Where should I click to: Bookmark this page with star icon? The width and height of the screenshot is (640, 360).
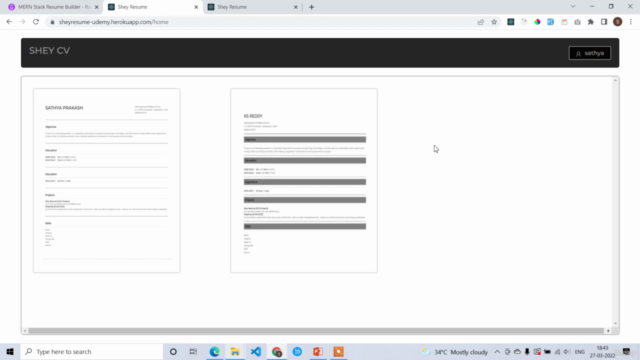click(x=494, y=22)
